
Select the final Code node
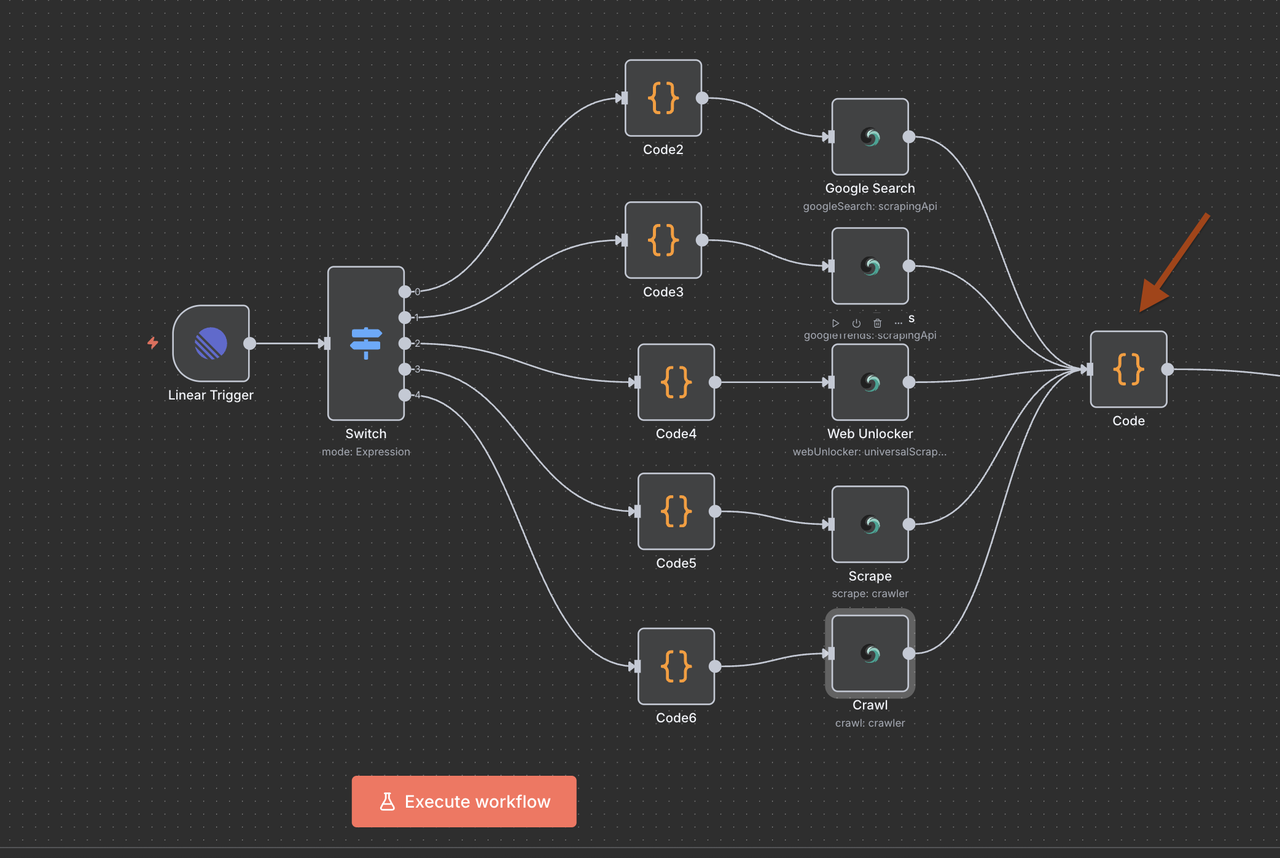click(x=1128, y=369)
